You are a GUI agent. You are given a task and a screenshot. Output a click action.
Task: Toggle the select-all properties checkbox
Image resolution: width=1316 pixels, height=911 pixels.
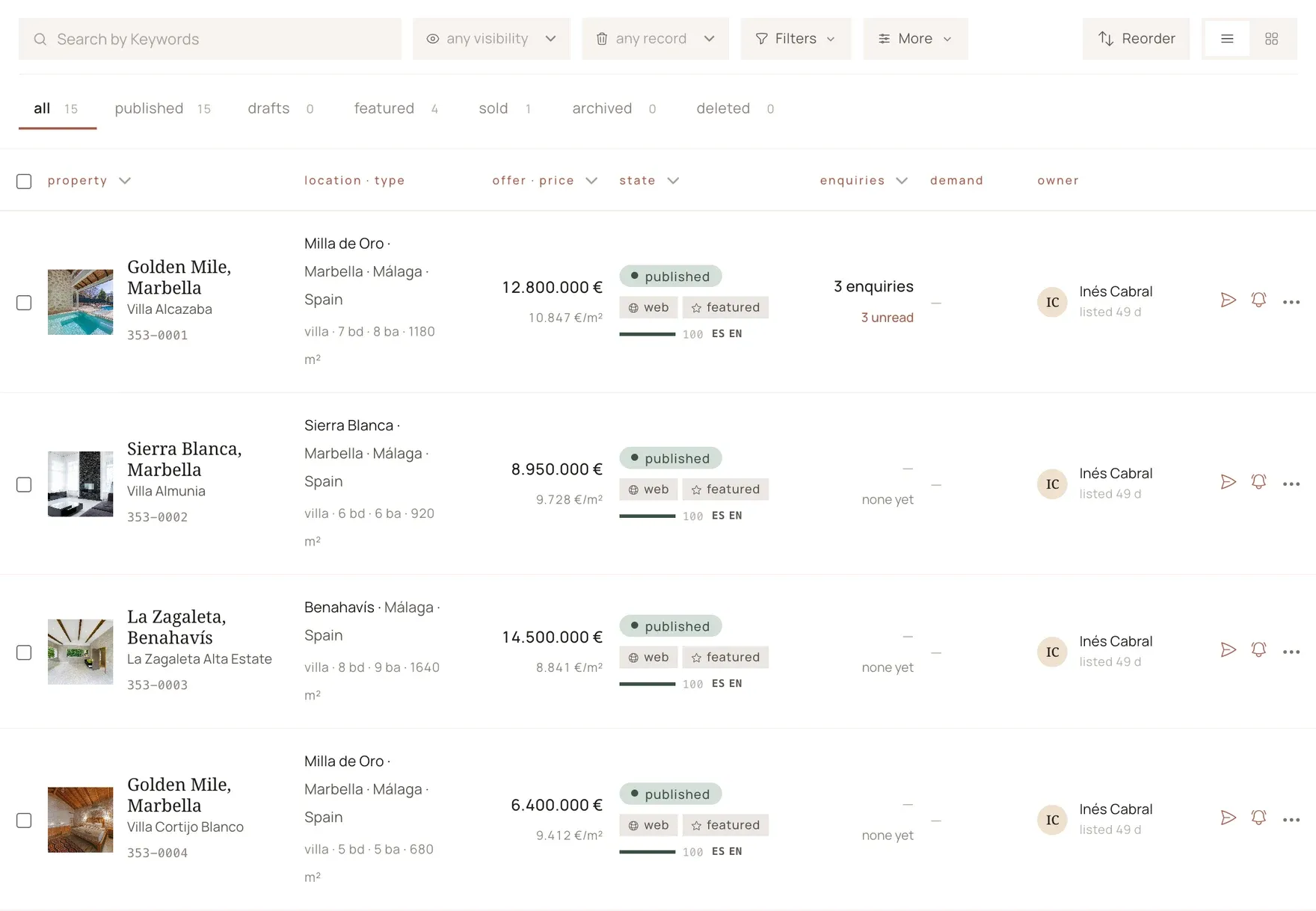coord(24,181)
